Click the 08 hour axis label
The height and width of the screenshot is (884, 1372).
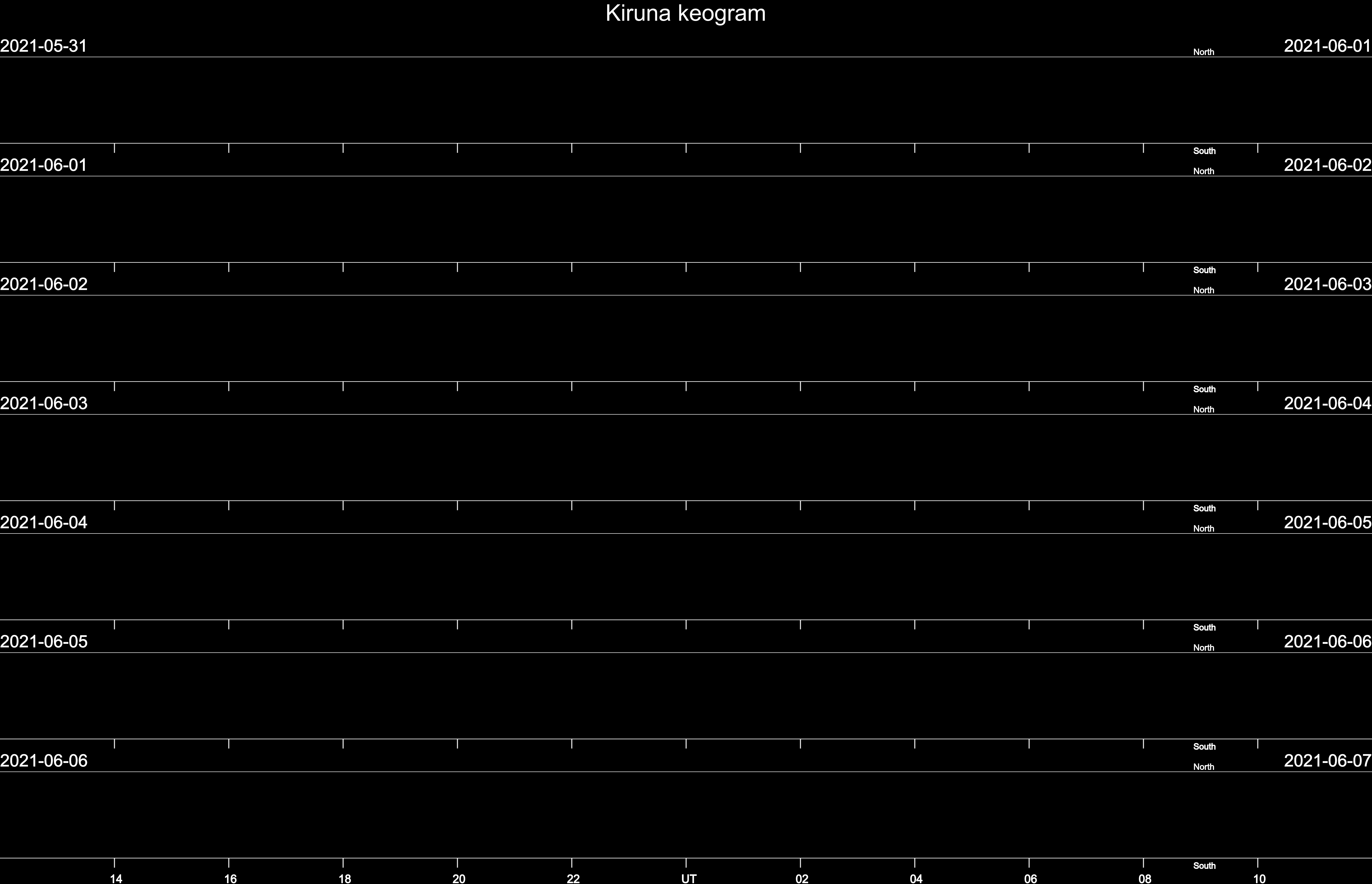coord(1144,878)
